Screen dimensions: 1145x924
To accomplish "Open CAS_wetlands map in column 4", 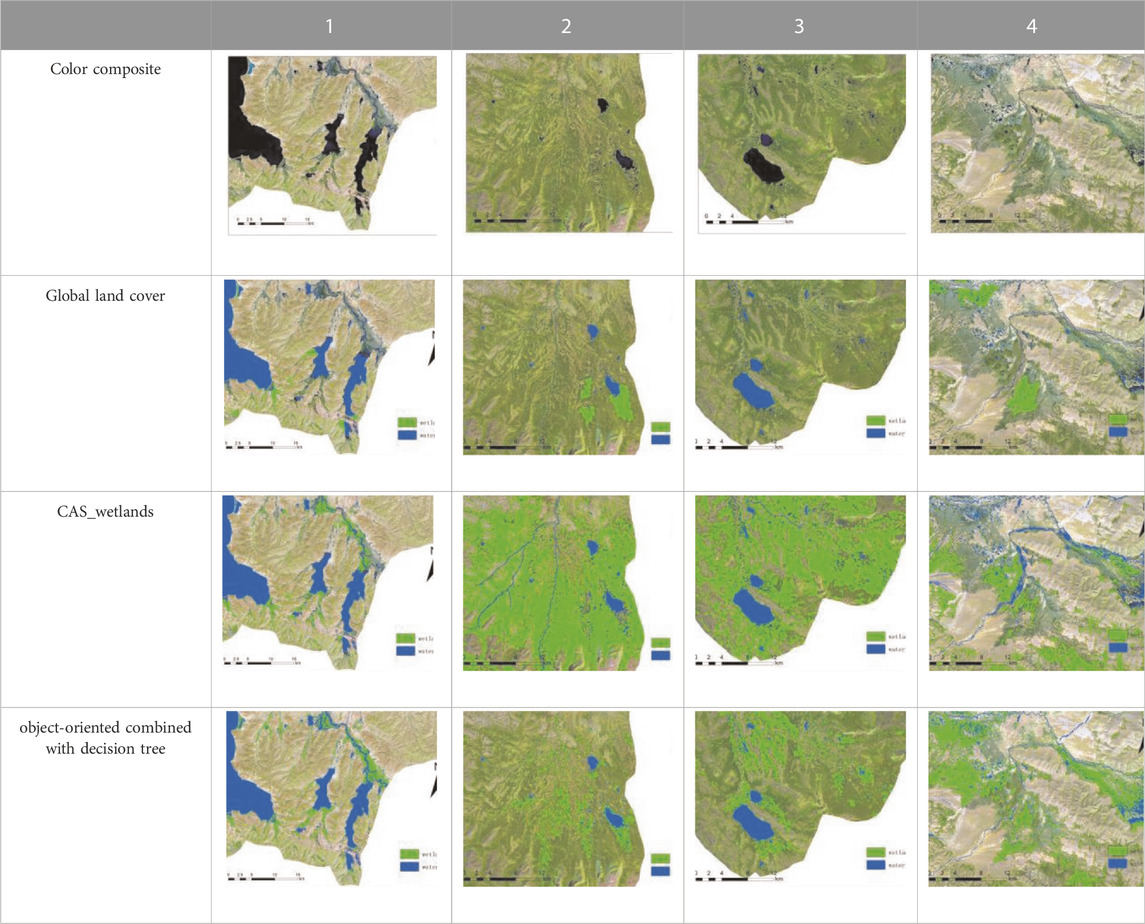I will point(1037,583).
